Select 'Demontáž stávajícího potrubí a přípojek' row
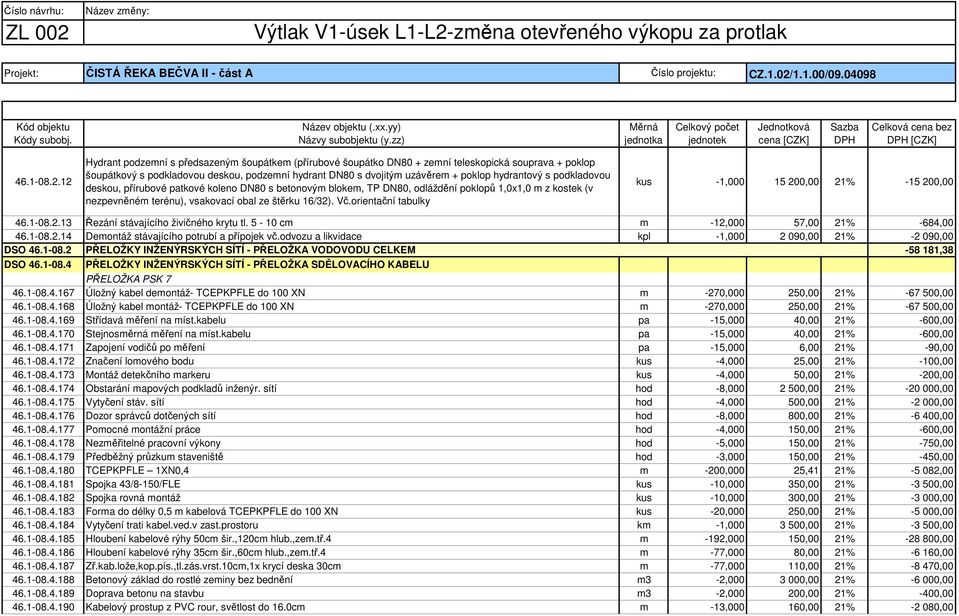 [479, 236]
